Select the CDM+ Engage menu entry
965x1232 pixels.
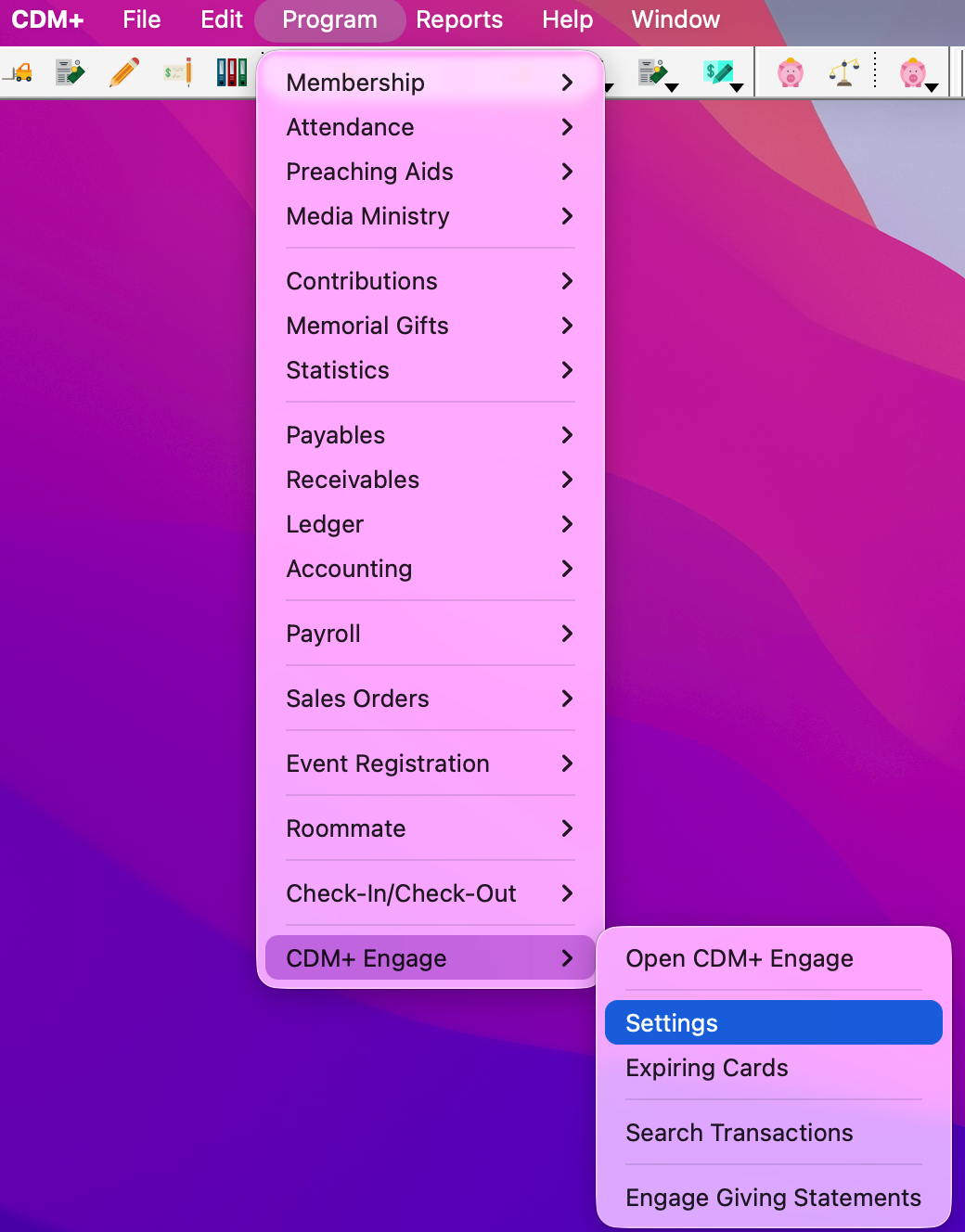tap(431, 958)
